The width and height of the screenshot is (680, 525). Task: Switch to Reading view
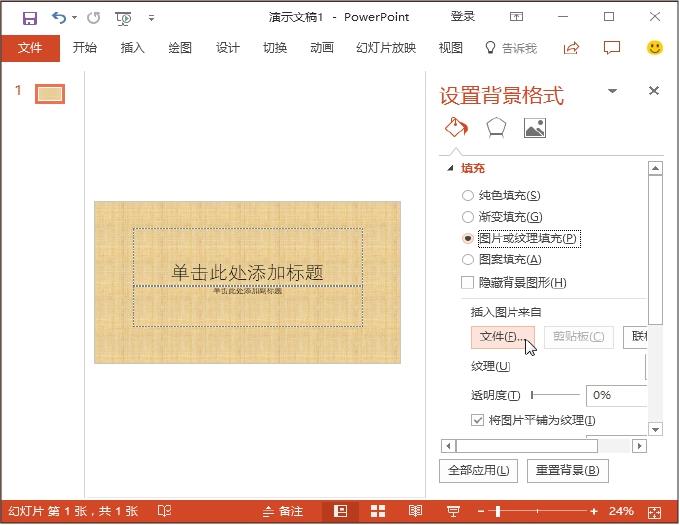pyautogui.click(x=415, y=511)
